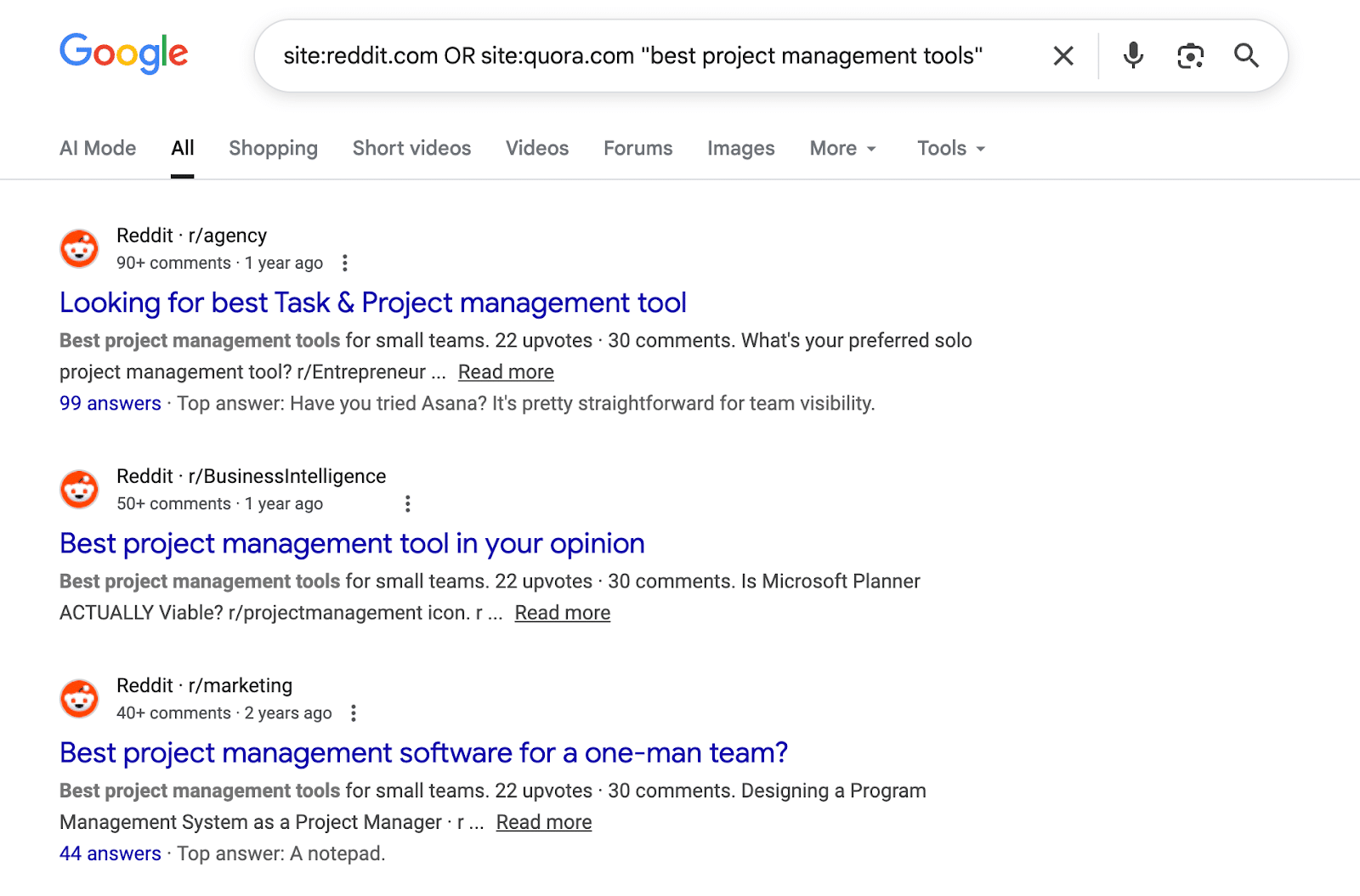Open the result titled Best project management tool in your opinion
This screenshot has width=1360, height=896.
point(351,543)
